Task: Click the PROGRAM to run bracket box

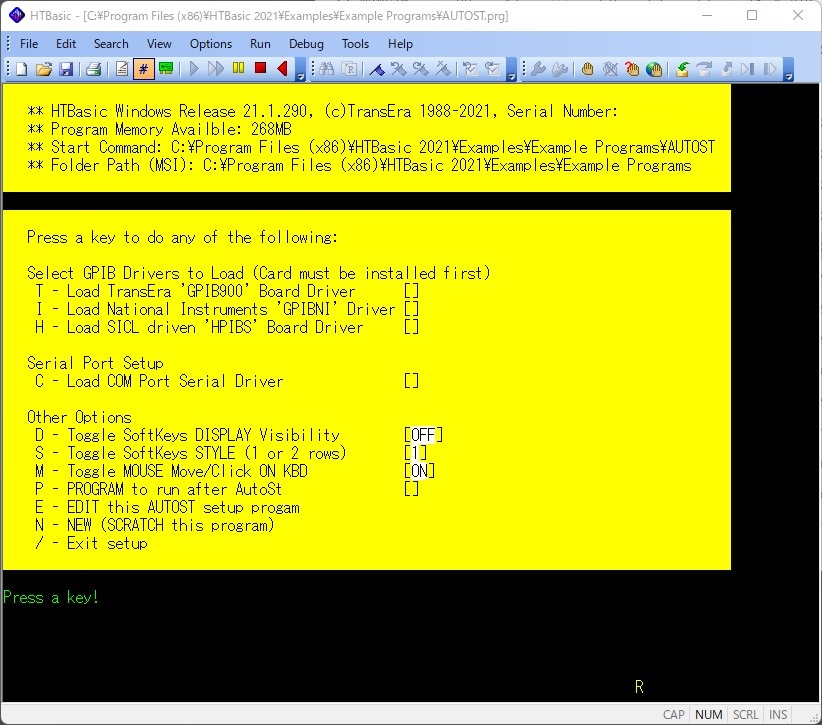Action: (412, 489)
